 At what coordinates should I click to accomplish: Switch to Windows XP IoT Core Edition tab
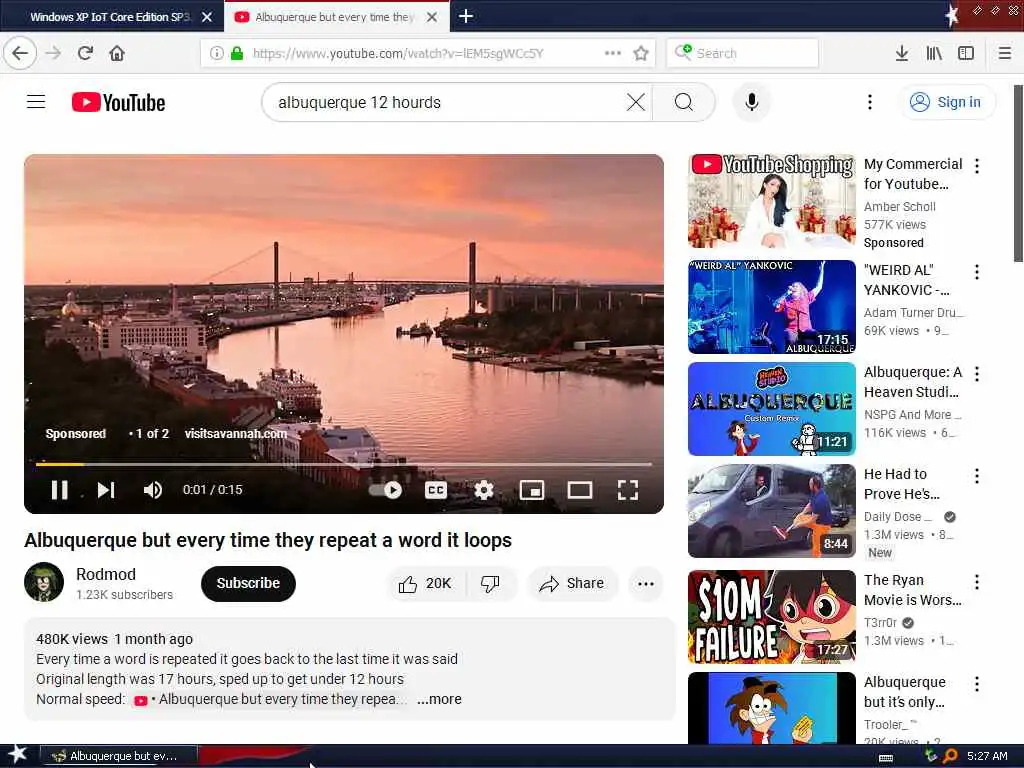(108, 17)
